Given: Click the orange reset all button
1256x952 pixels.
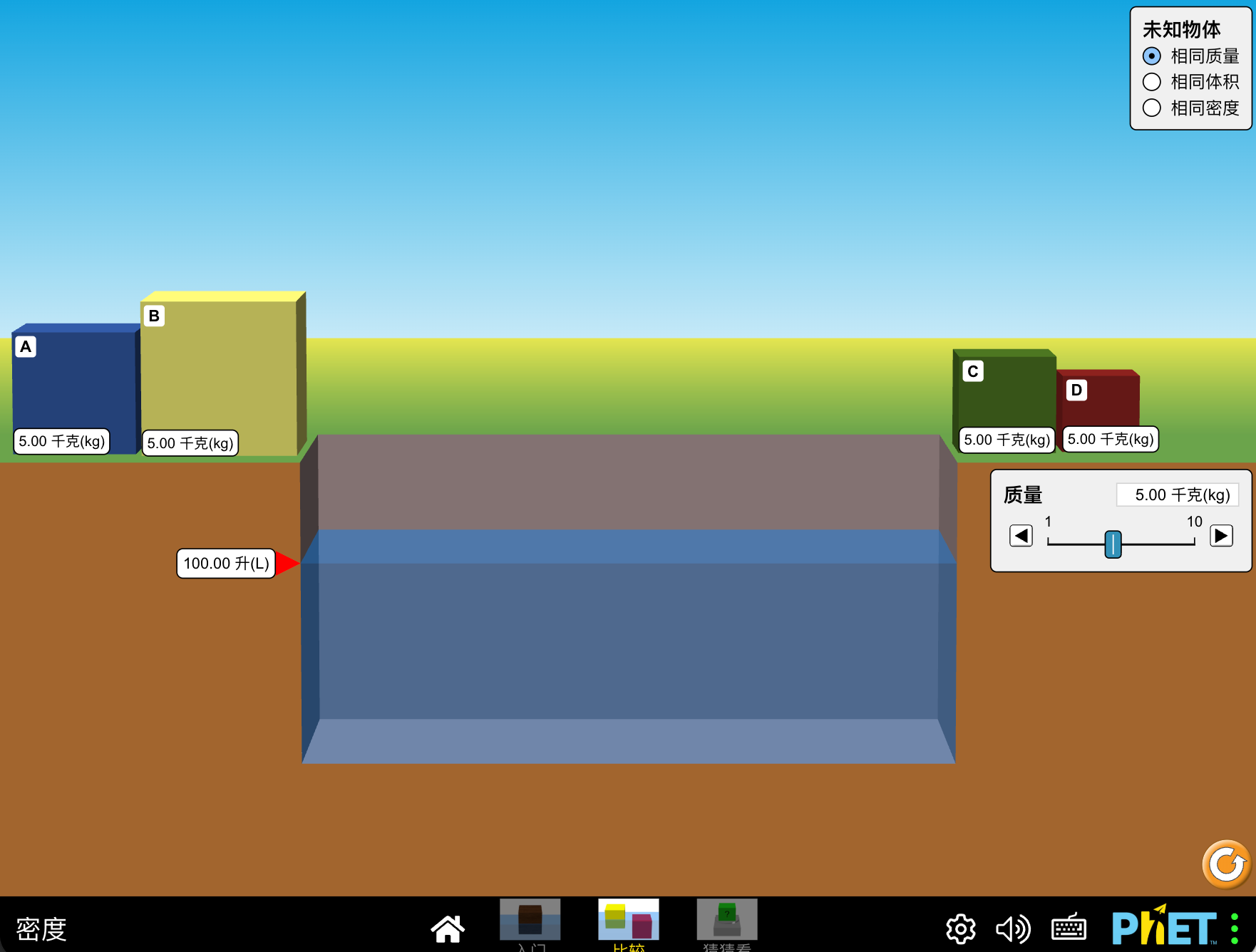Looking at the screenshot, I should [x=1226, y=864].
